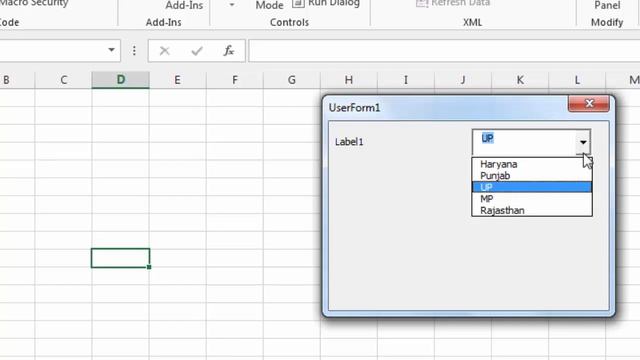Click the Add-Ins ribbon button
Viewport: 640px width, 360px height.
(x=184, y=5)
